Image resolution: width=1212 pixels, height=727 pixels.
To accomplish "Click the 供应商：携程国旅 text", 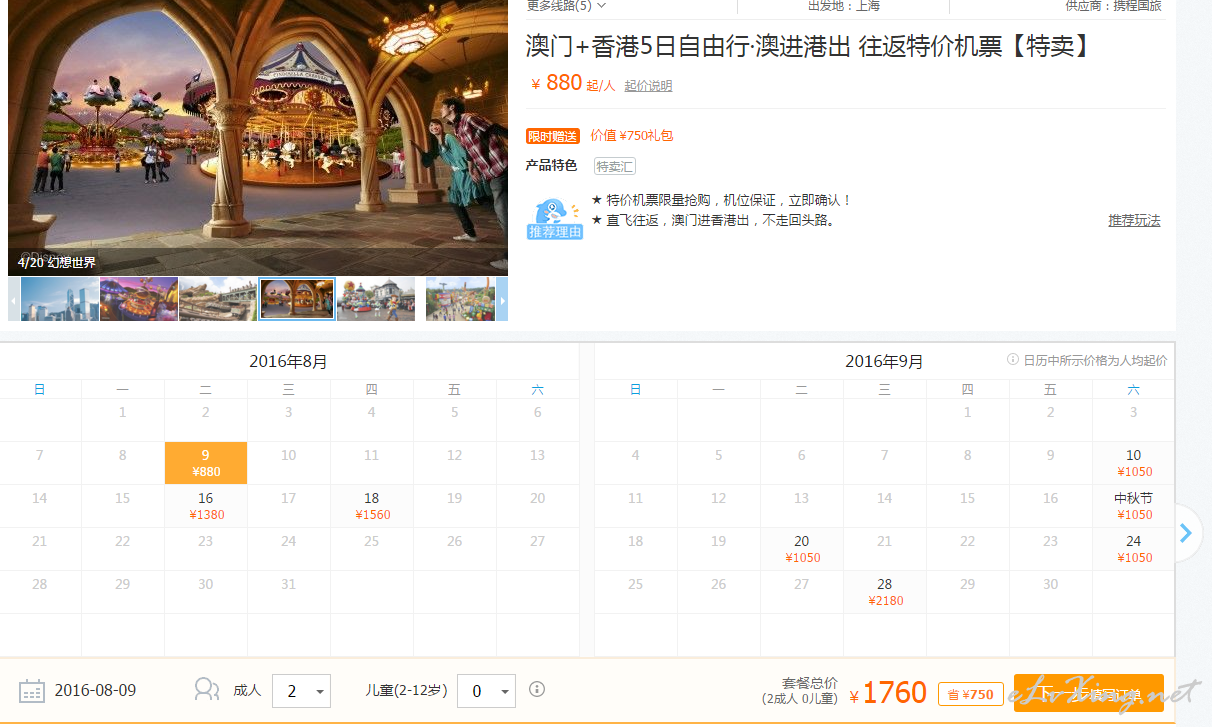I will click(1113, 6).
